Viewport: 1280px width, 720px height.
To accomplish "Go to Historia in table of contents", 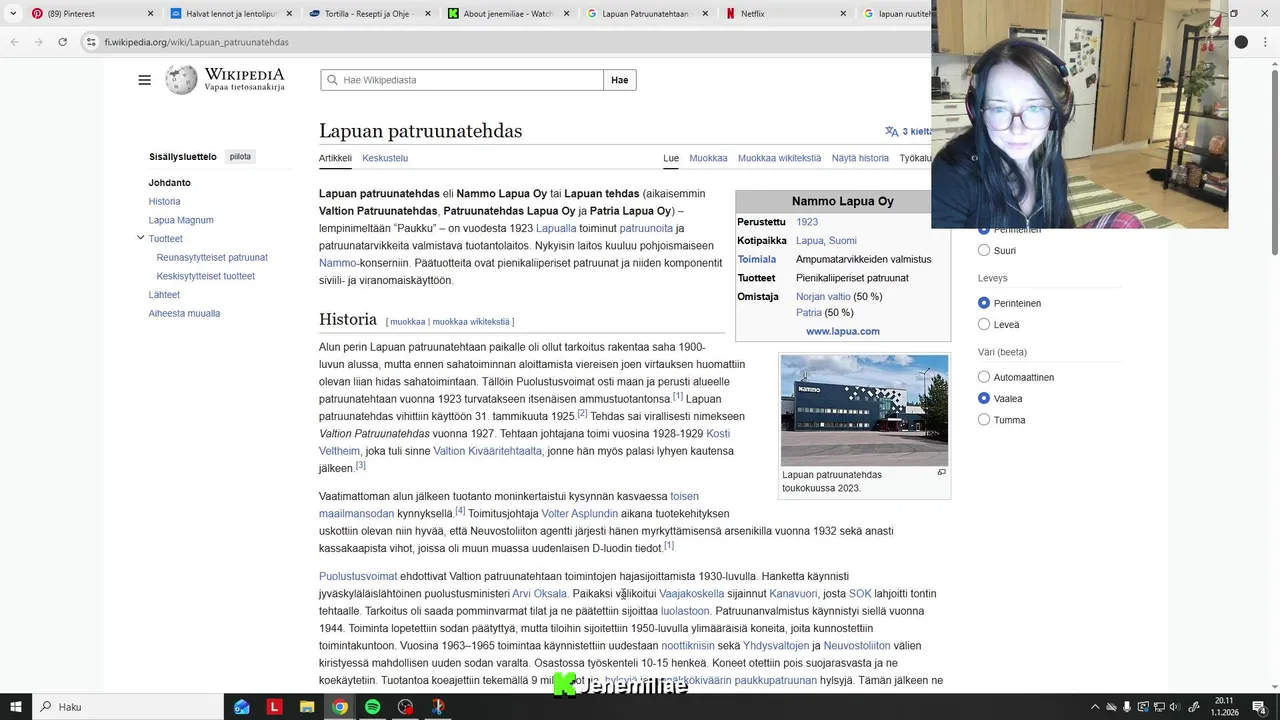I will click(x=165, y=202).
